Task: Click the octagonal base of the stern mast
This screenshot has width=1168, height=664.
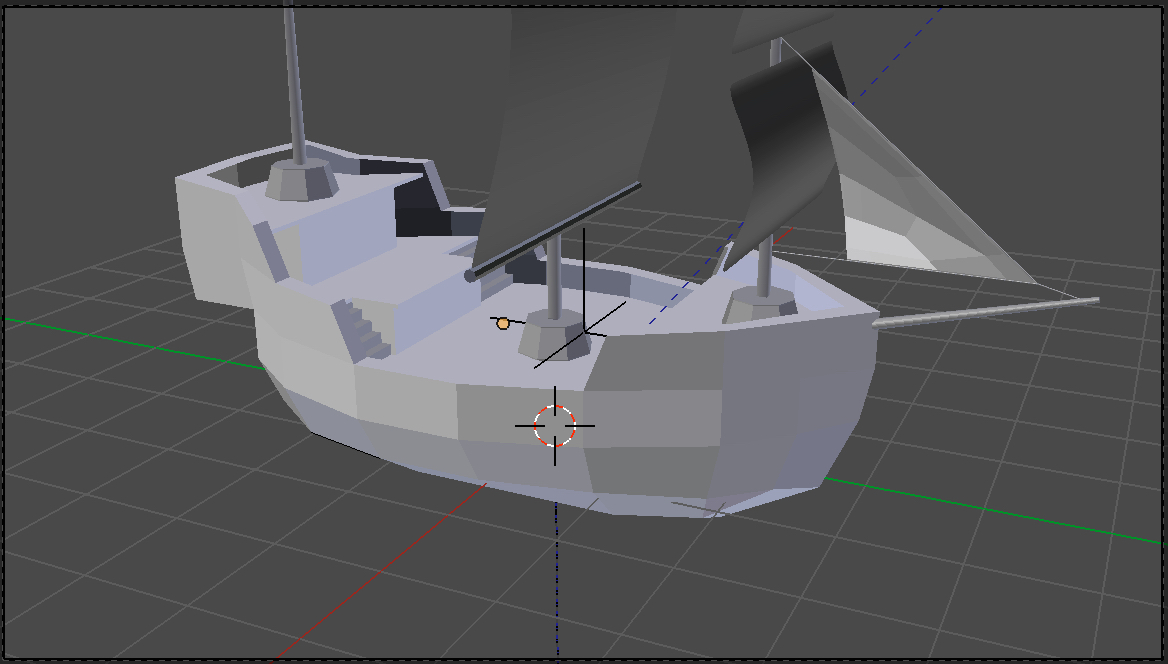Action: click(x=301, y=180)
